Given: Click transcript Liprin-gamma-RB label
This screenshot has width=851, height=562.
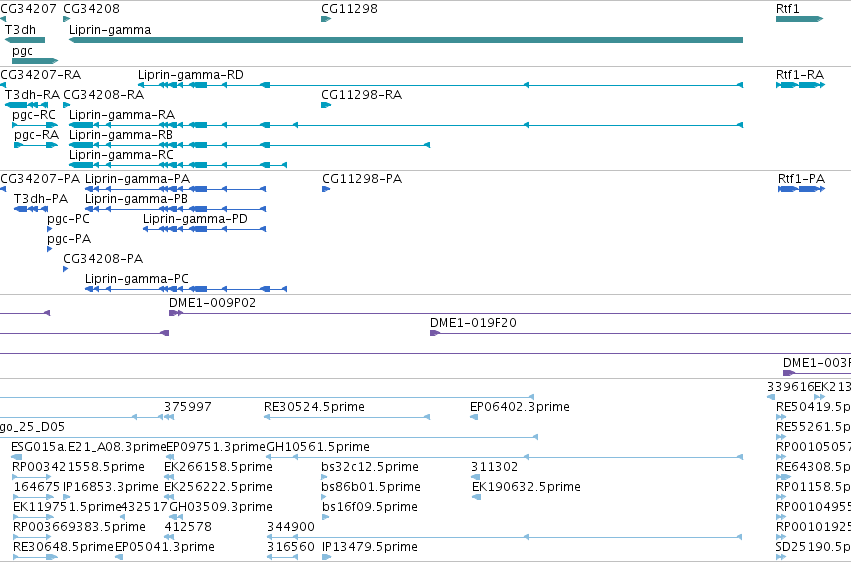Looking at the screenshot, I should 120,135.
